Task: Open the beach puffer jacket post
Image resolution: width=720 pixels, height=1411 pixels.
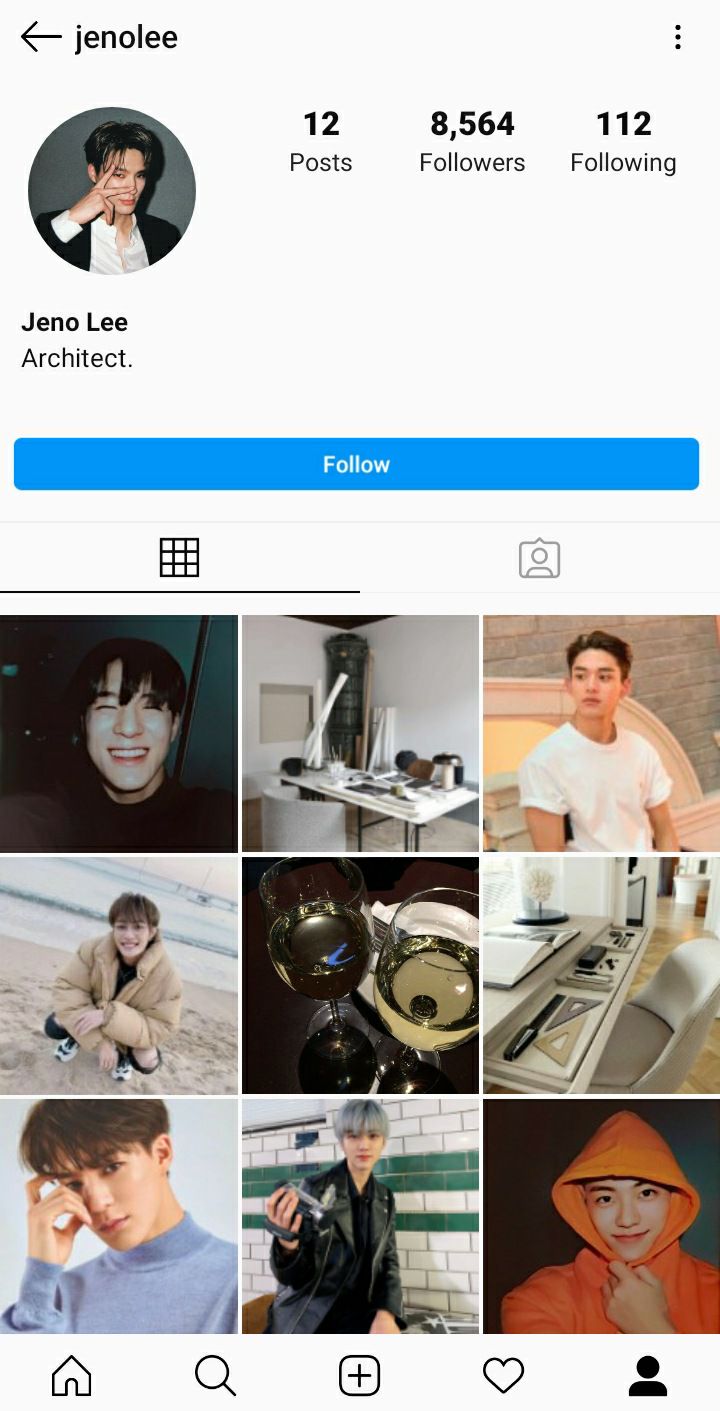Action: click(119, 975)
